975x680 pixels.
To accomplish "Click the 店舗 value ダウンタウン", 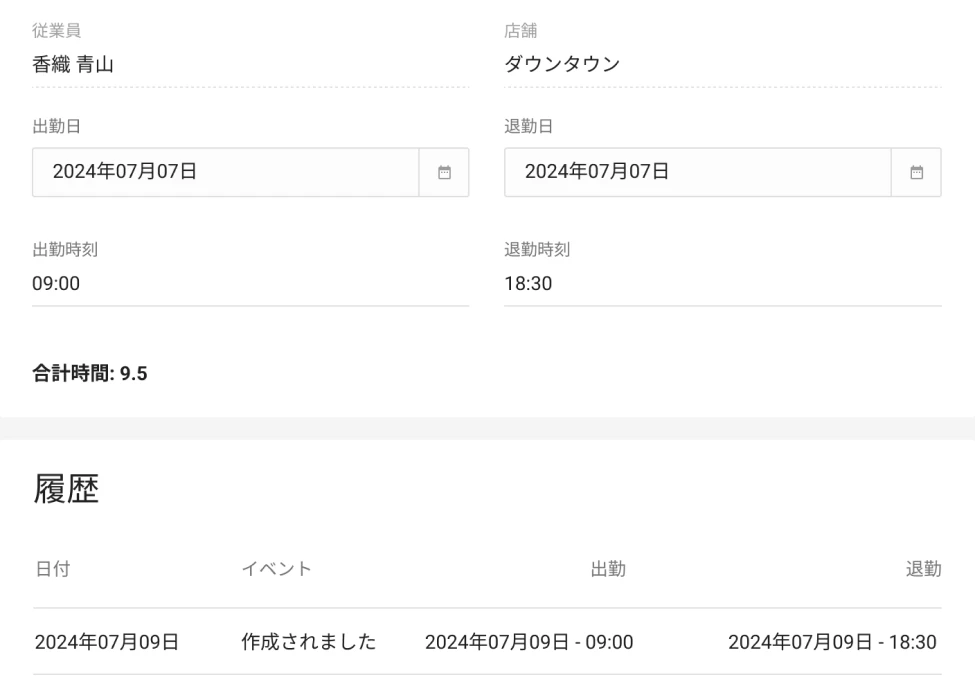I will pos(562,65).
